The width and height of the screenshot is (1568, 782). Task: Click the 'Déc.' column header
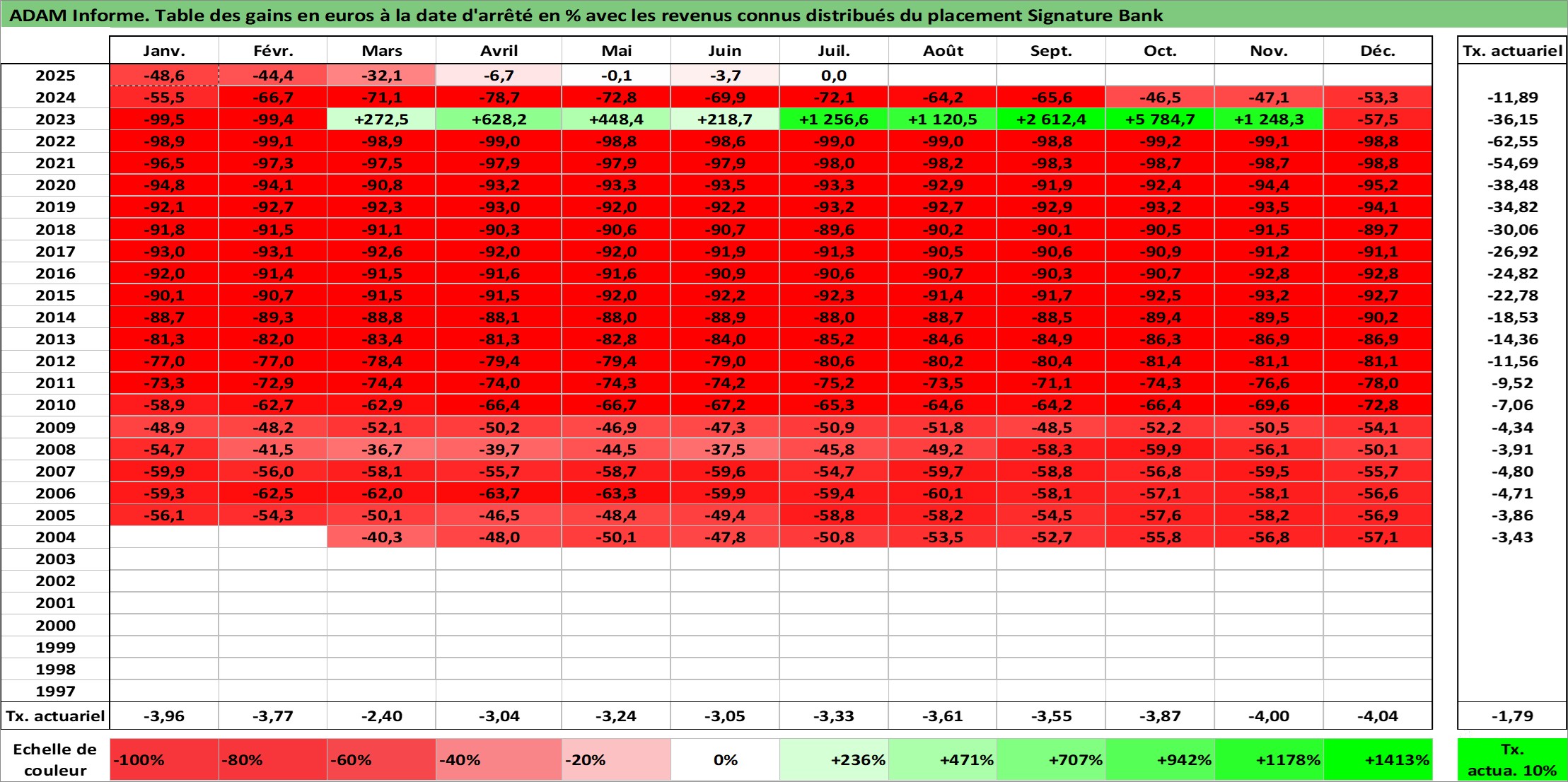pos(1378,51)
